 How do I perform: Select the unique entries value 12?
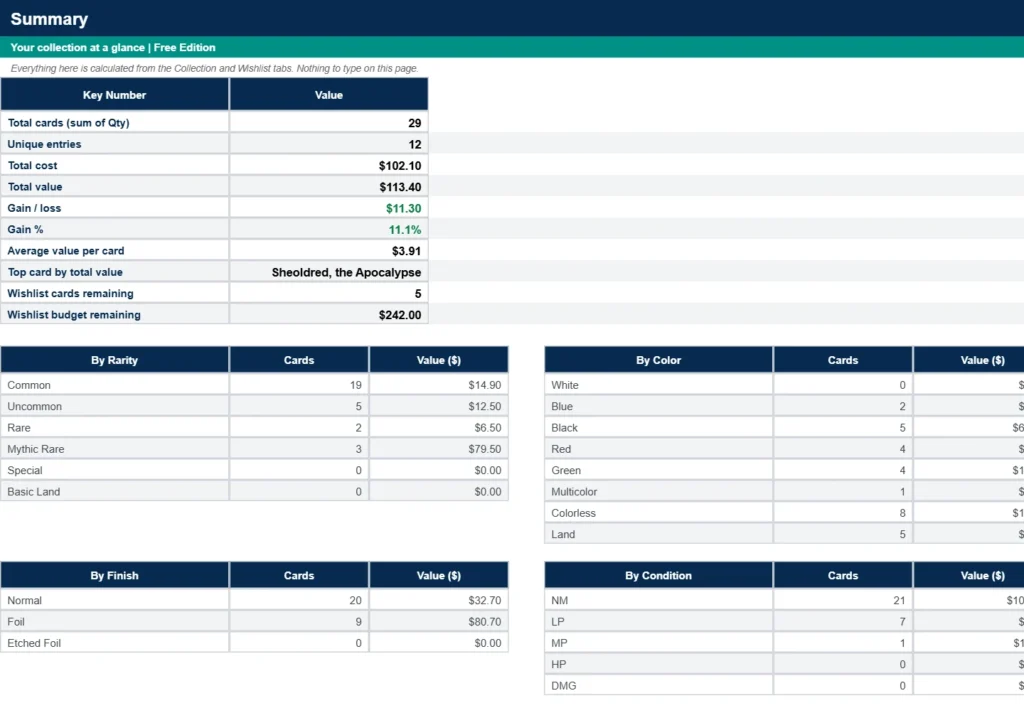pos(328,144)
